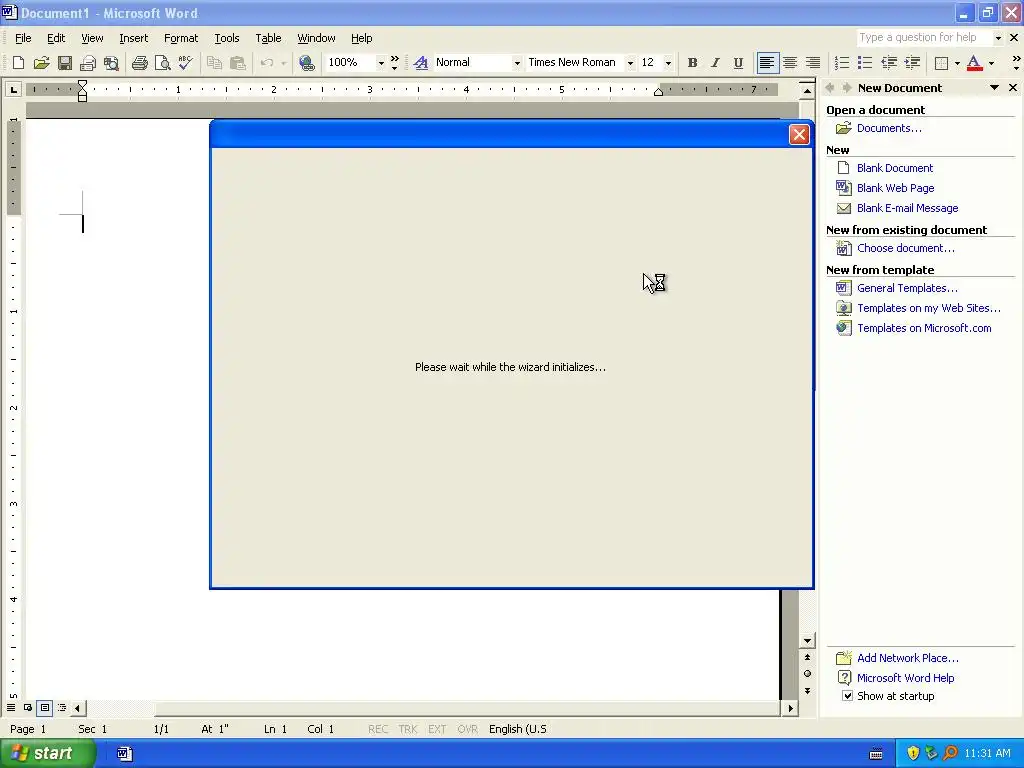
Task: Uncheck Show at startup checkbox
Action: [847, 696]
